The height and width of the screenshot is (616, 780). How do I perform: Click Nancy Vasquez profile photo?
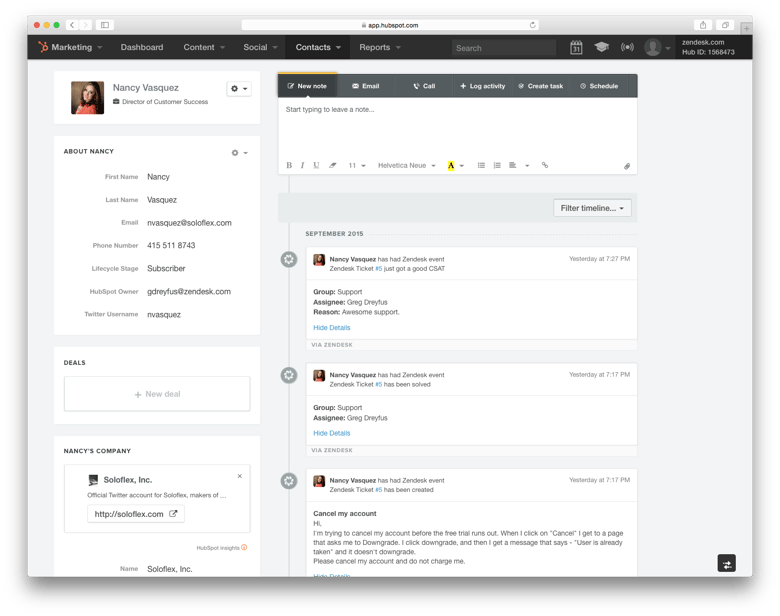88,98
